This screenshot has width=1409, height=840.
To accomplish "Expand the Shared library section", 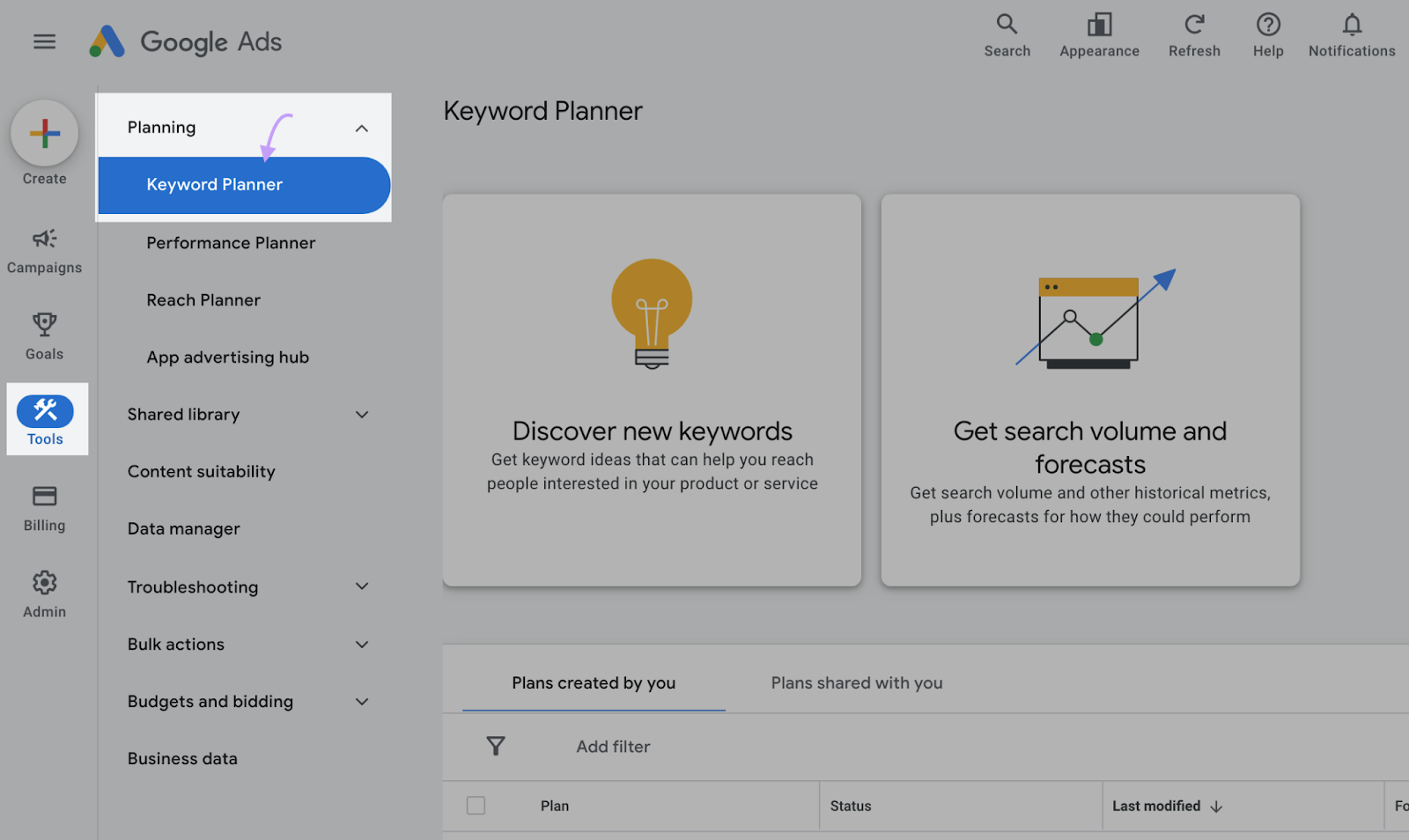I will click(361, 414).
